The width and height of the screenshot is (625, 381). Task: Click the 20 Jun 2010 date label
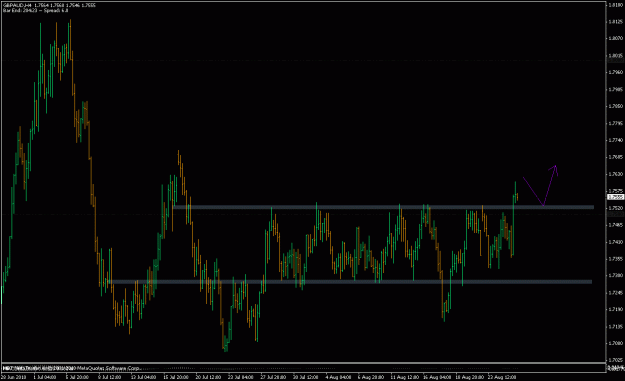pos(13,377)
